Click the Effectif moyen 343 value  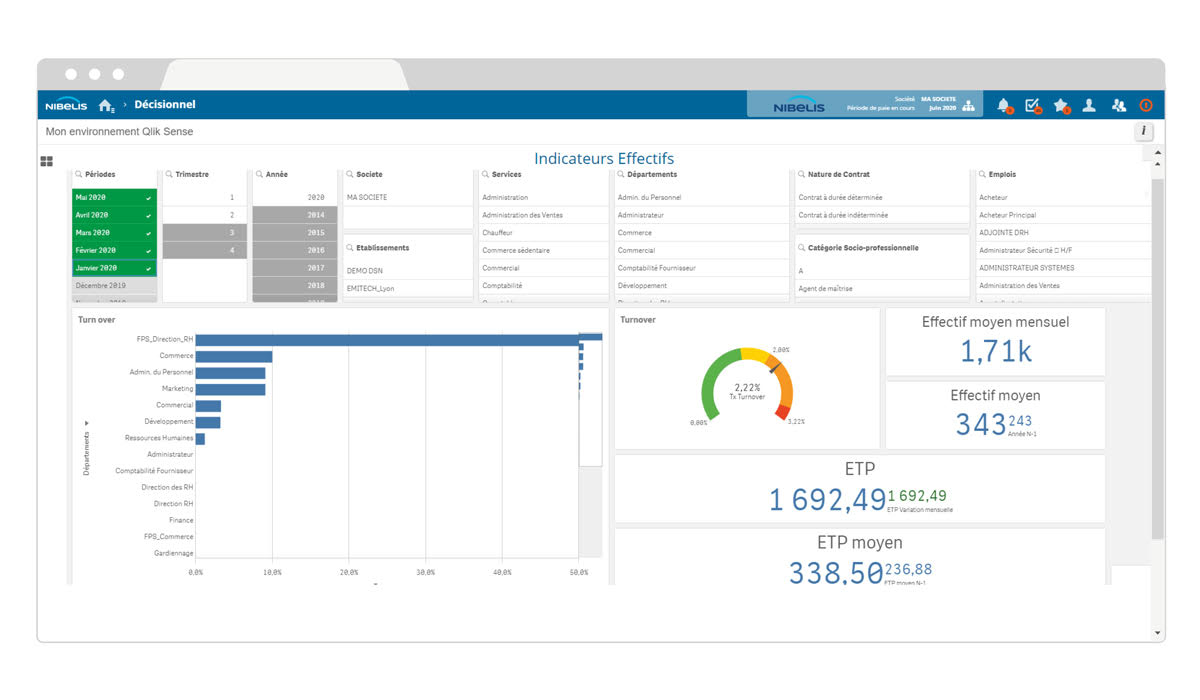(x=980, y=424)
